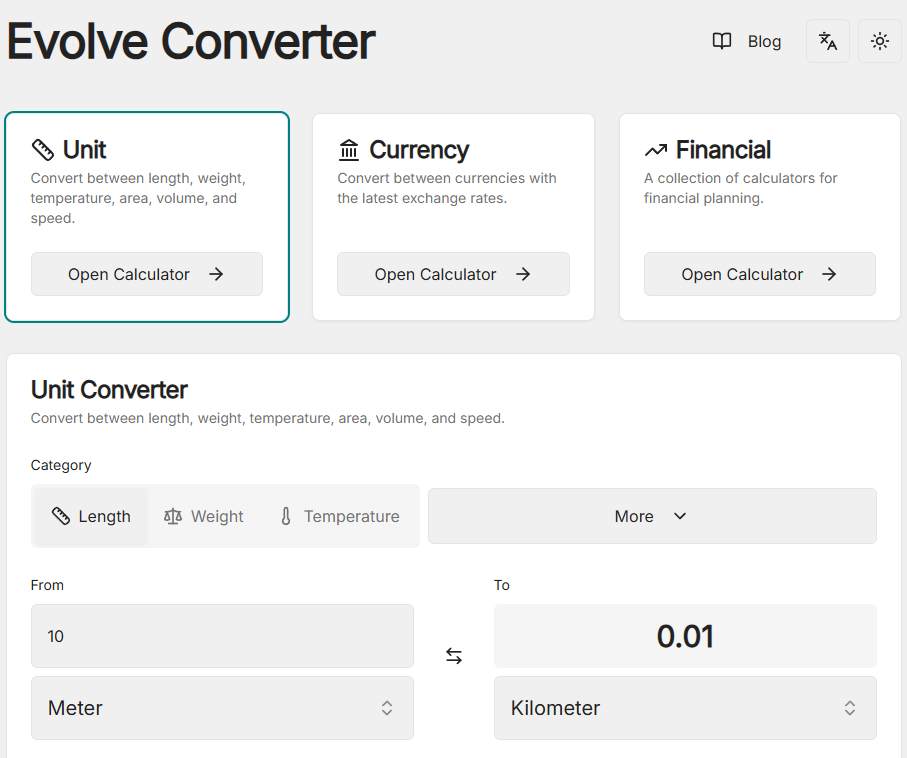Click the swap arrows between From and To
The width and height of the screenshot is (907, 758).
[454, 656]
